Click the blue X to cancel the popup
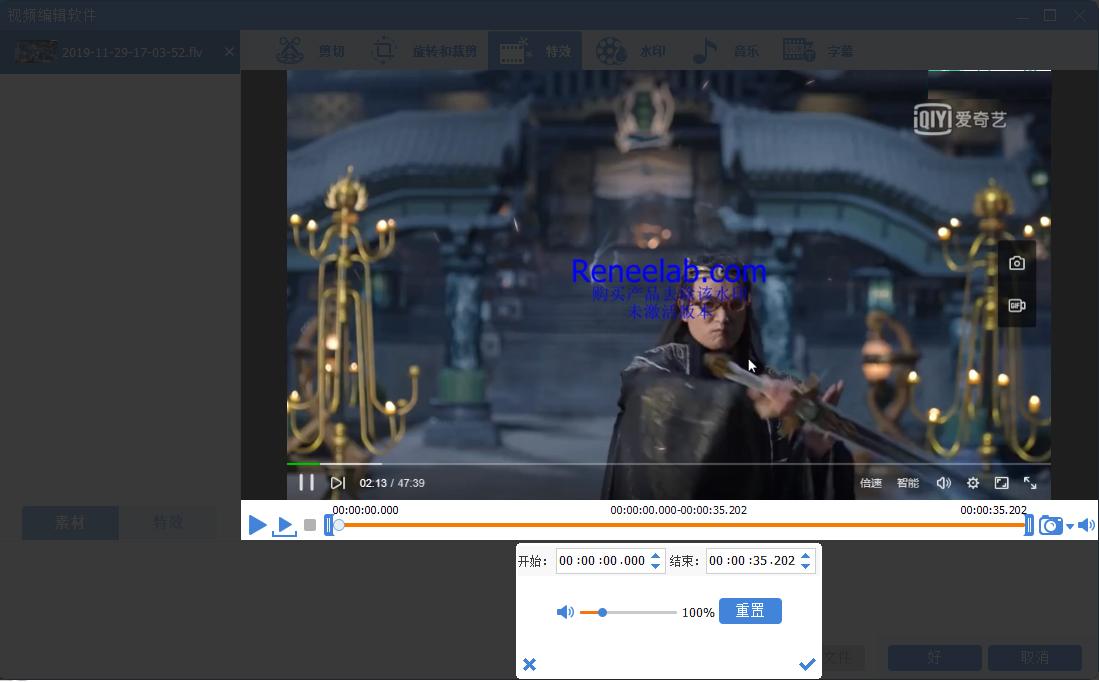The image size is (1099, 682). pyautogui.click(x=529, y=664)
